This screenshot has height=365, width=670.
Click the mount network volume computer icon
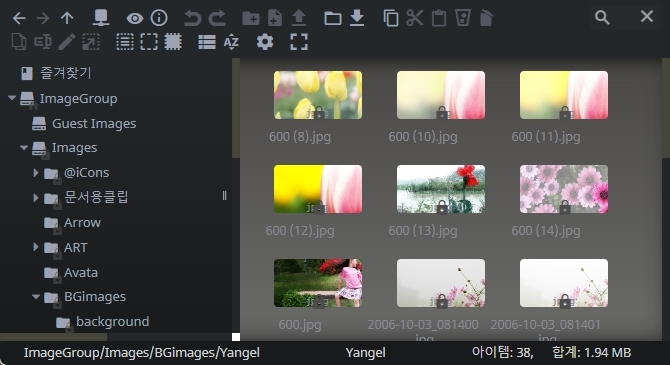101,18
